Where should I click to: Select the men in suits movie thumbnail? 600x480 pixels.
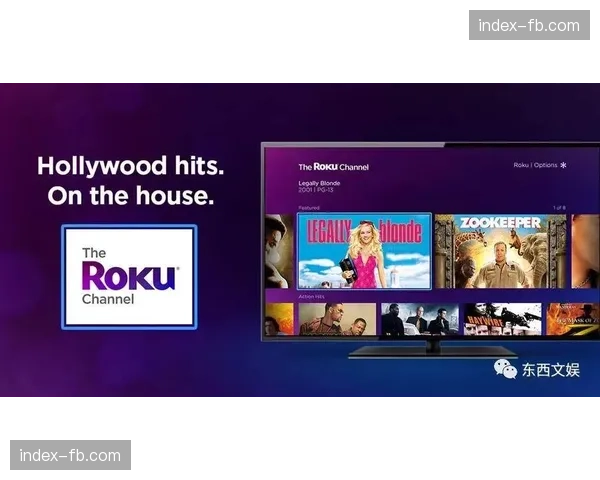420,319
